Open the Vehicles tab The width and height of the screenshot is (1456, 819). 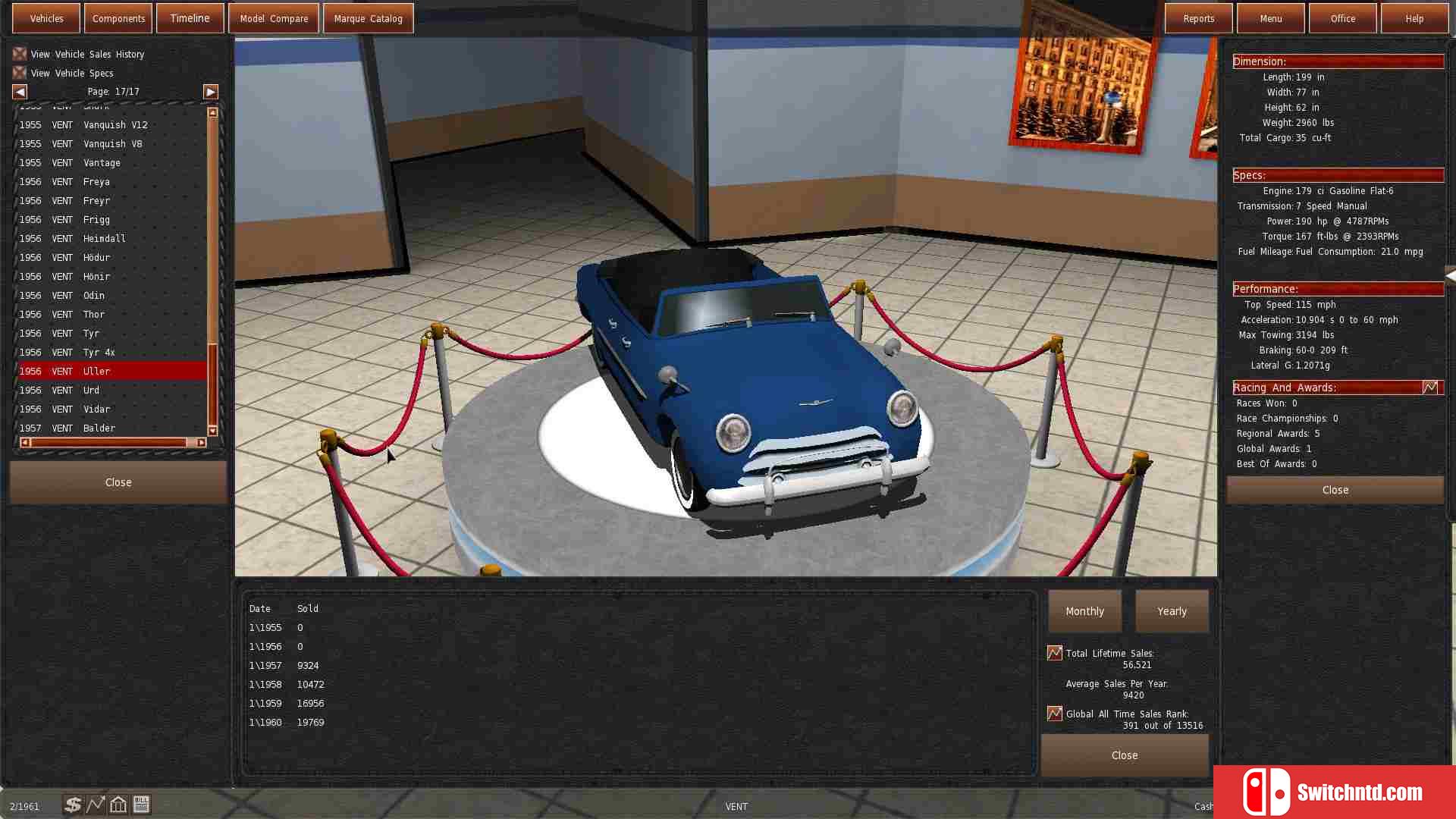[x=46, y=18]
